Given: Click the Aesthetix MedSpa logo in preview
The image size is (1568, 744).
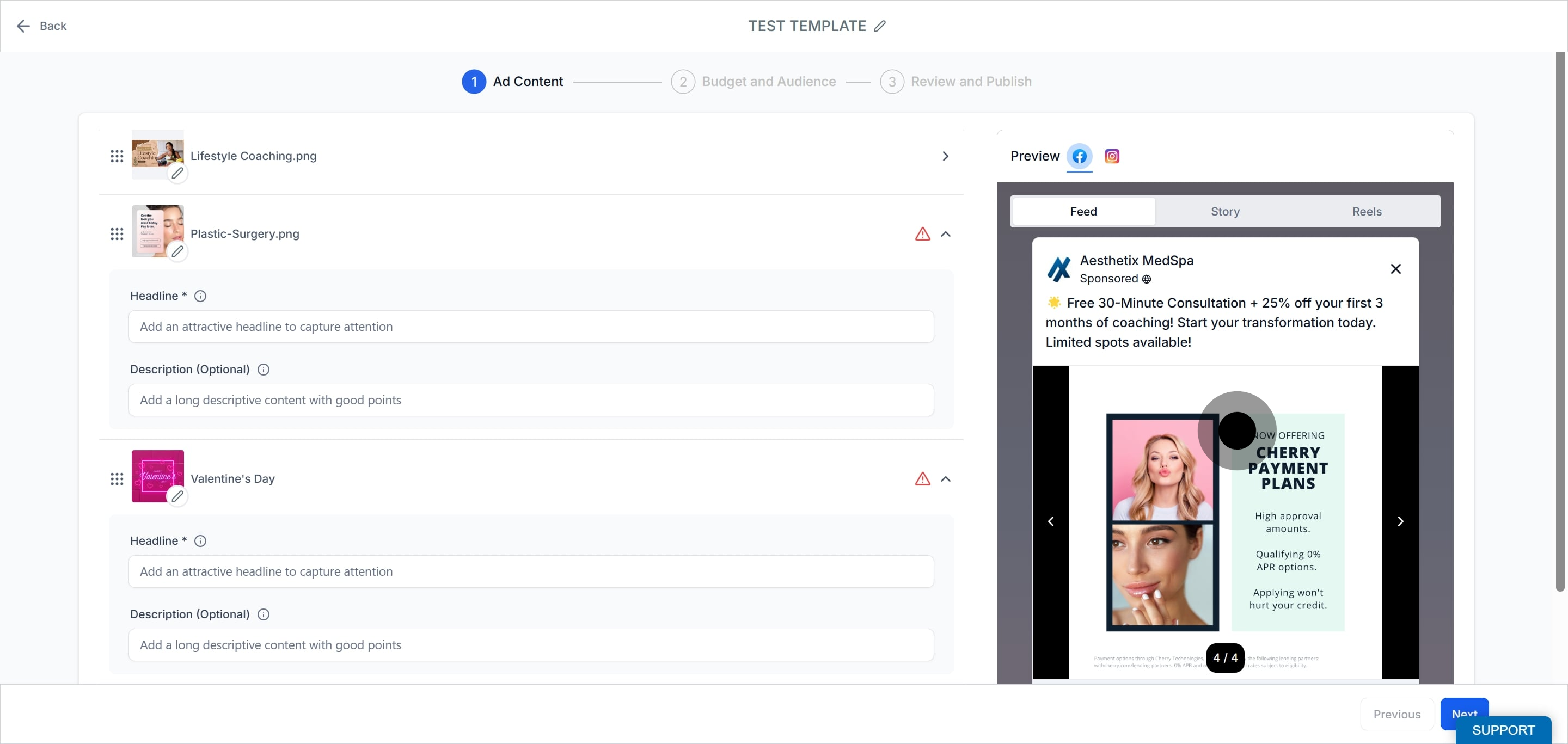Looking at the screenshot, I should click(1059, 269).
